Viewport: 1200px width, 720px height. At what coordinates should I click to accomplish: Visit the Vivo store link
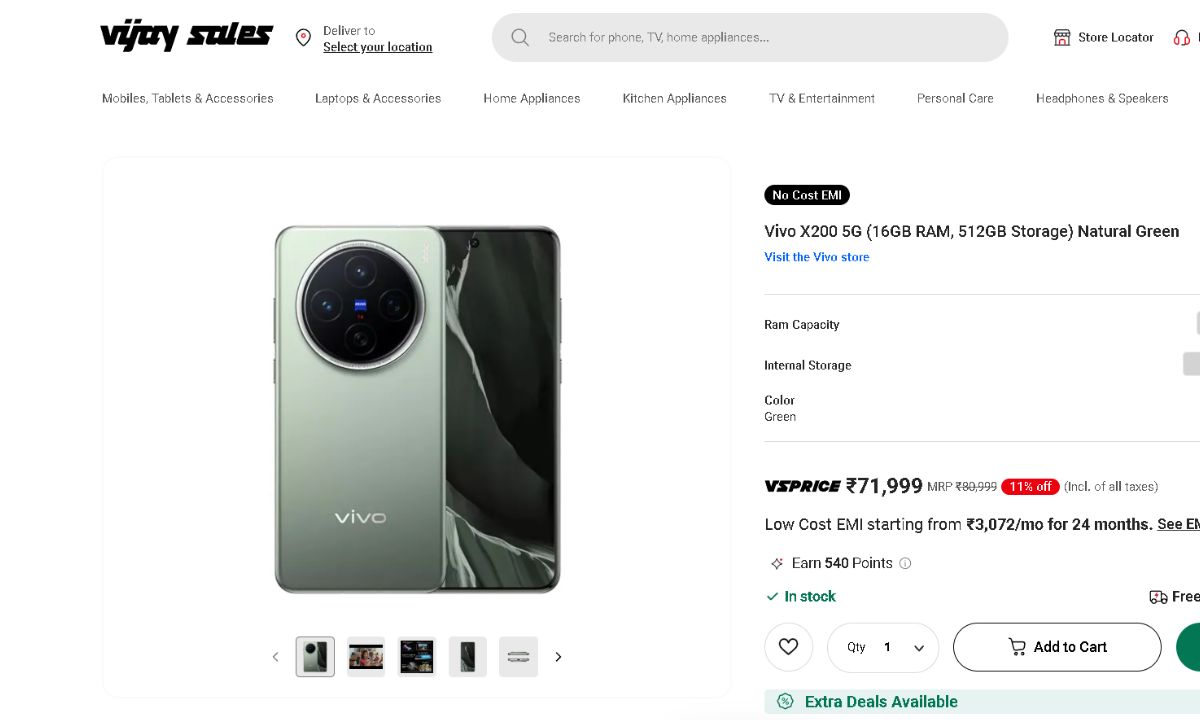coord(817,257)
